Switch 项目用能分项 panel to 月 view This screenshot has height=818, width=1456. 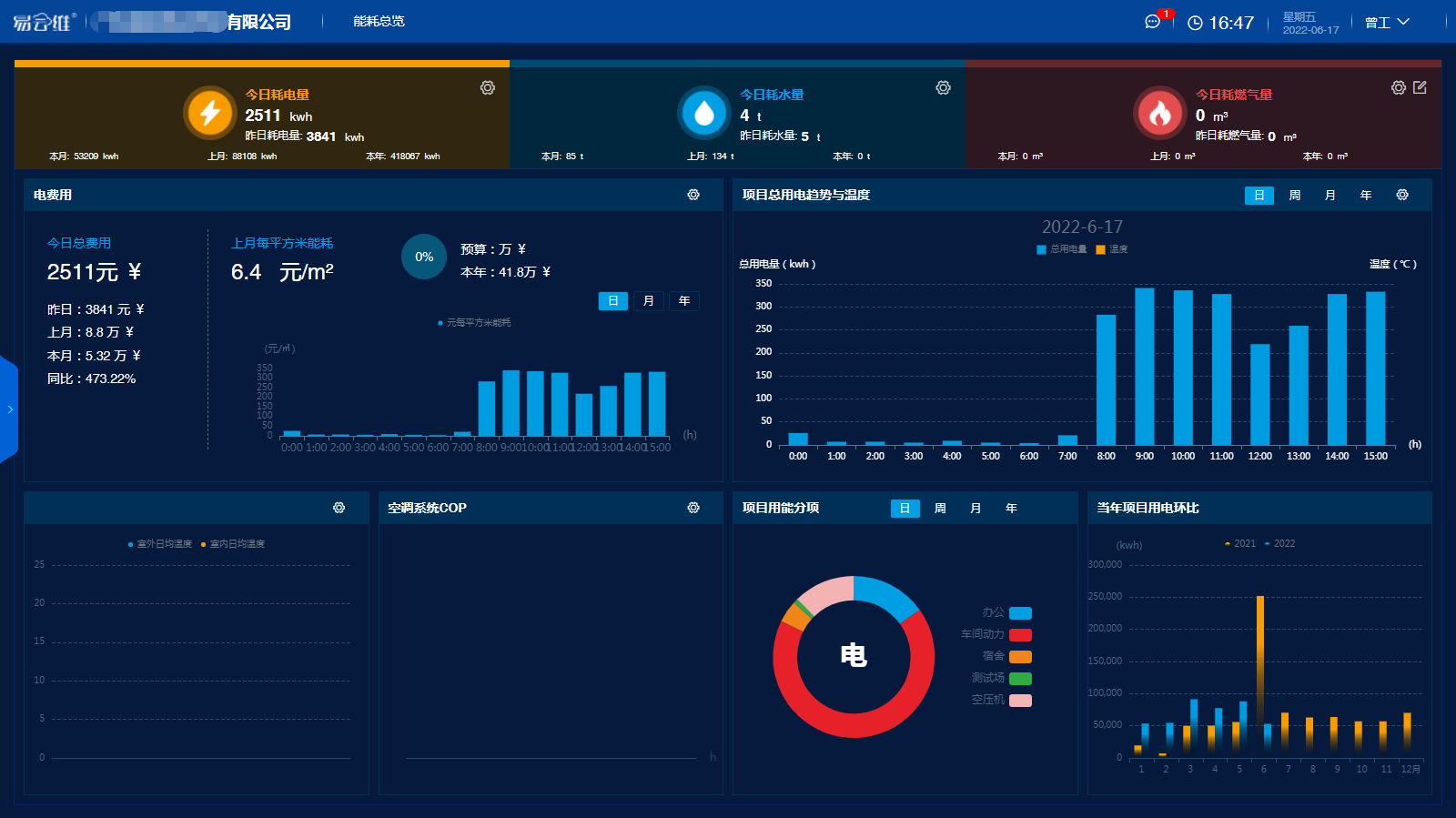pyautogui.click(x=976, y=509)
